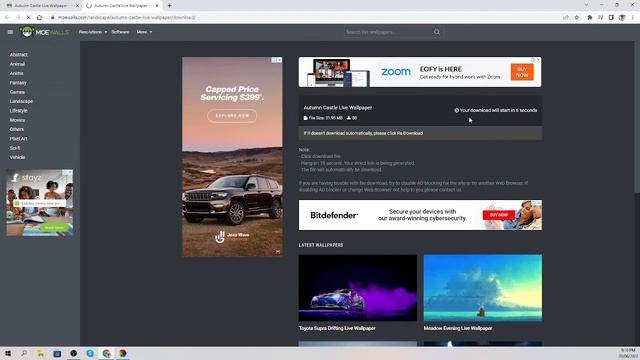Click the MoeWalls logo
The width and height of the screenshot is (640, 360).
pyautogui.click(x=44, y=32)
